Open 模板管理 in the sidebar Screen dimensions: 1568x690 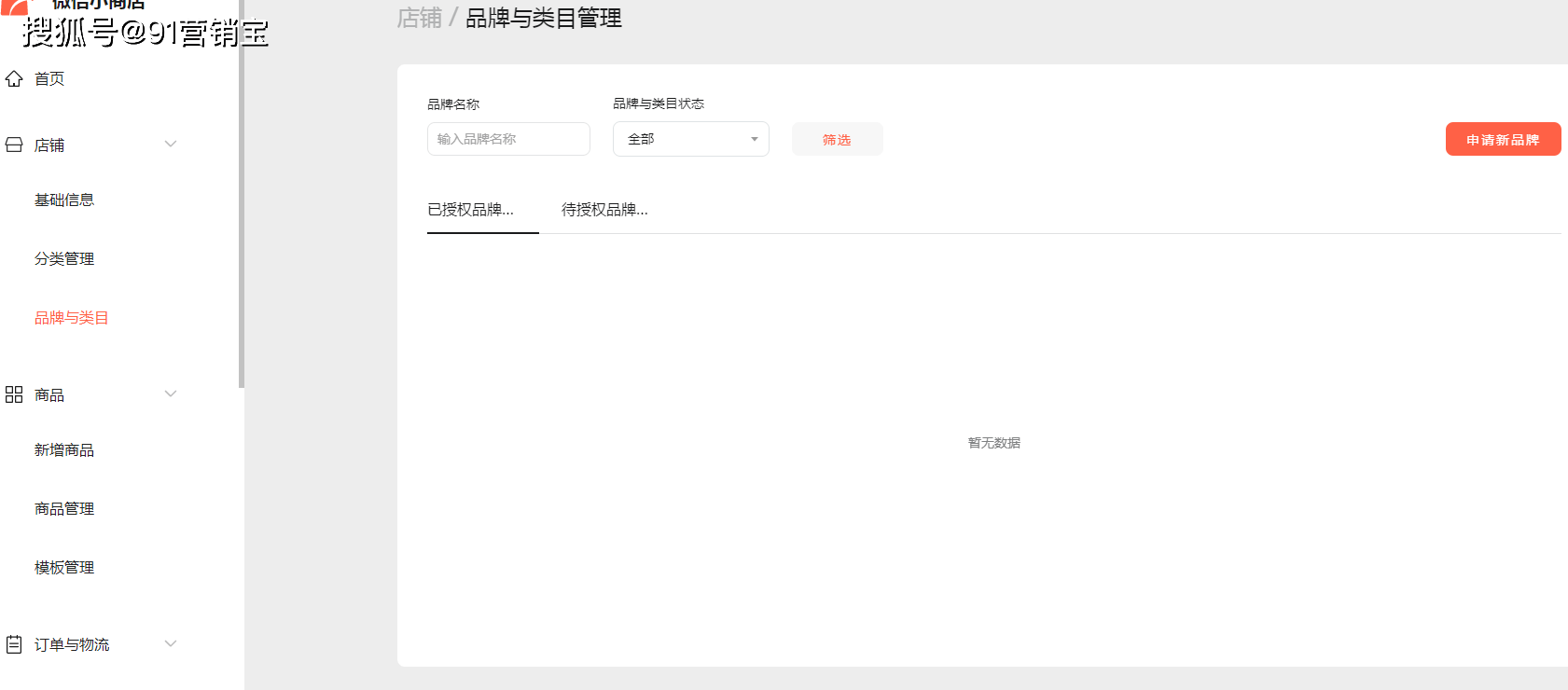pos(64,567)
